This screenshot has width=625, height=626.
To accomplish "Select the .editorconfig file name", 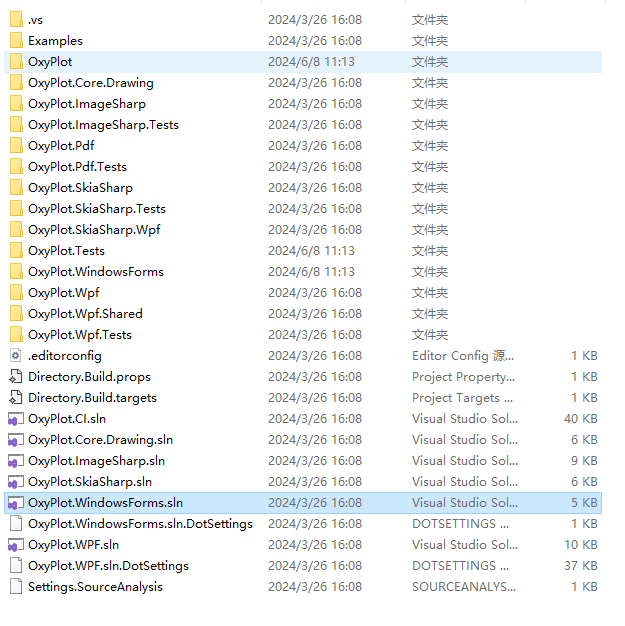I will click(65, 356).
